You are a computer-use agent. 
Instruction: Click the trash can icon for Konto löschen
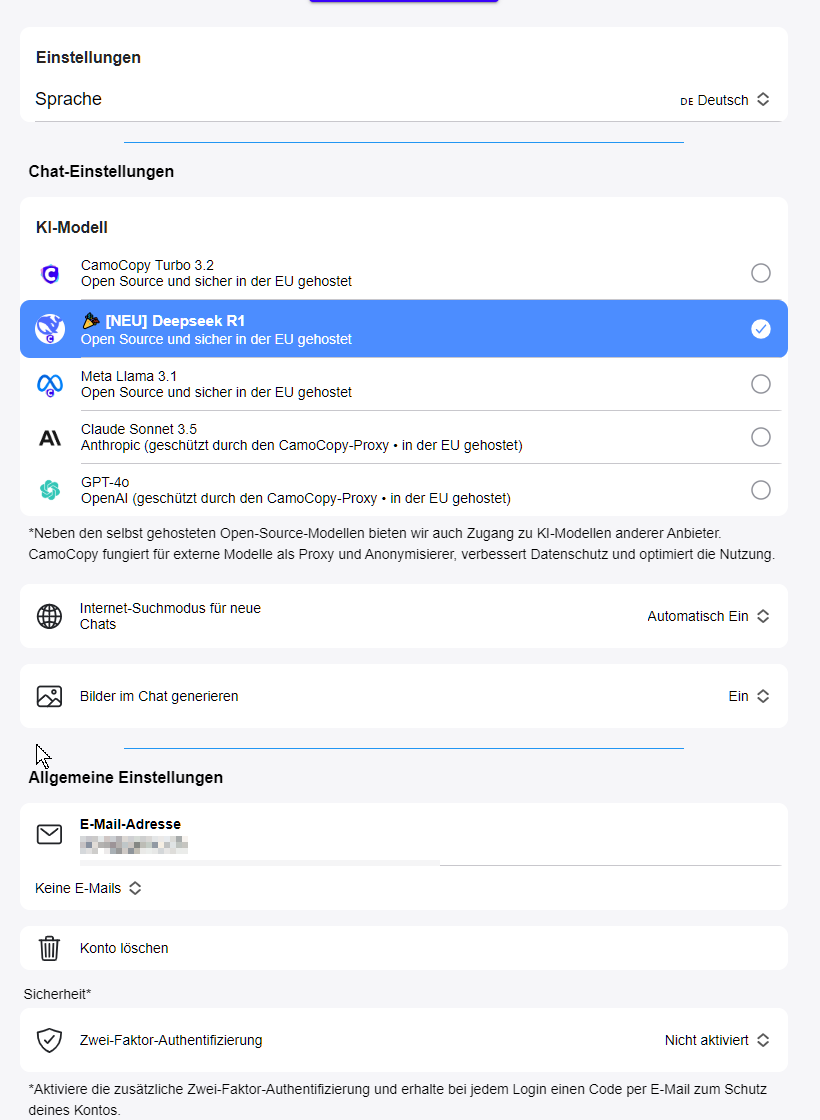coord(49,948)
